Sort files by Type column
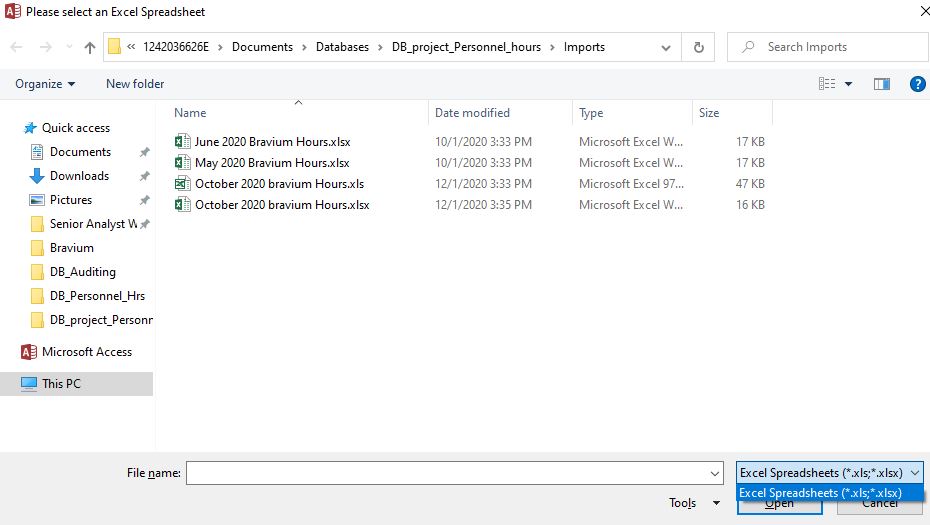The height and width of the screenshot is (525, 930). point(591,113)
